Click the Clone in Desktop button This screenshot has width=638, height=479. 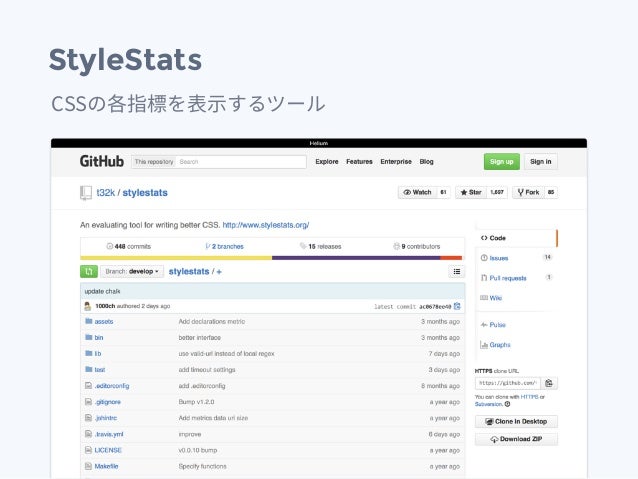tap(516, 422)
